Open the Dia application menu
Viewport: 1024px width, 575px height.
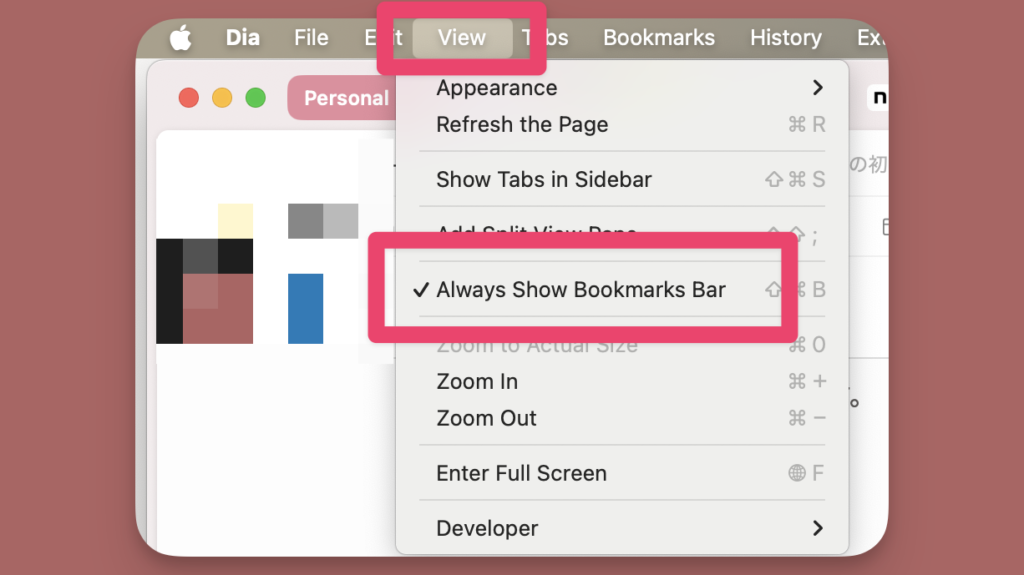pos(242,38)
